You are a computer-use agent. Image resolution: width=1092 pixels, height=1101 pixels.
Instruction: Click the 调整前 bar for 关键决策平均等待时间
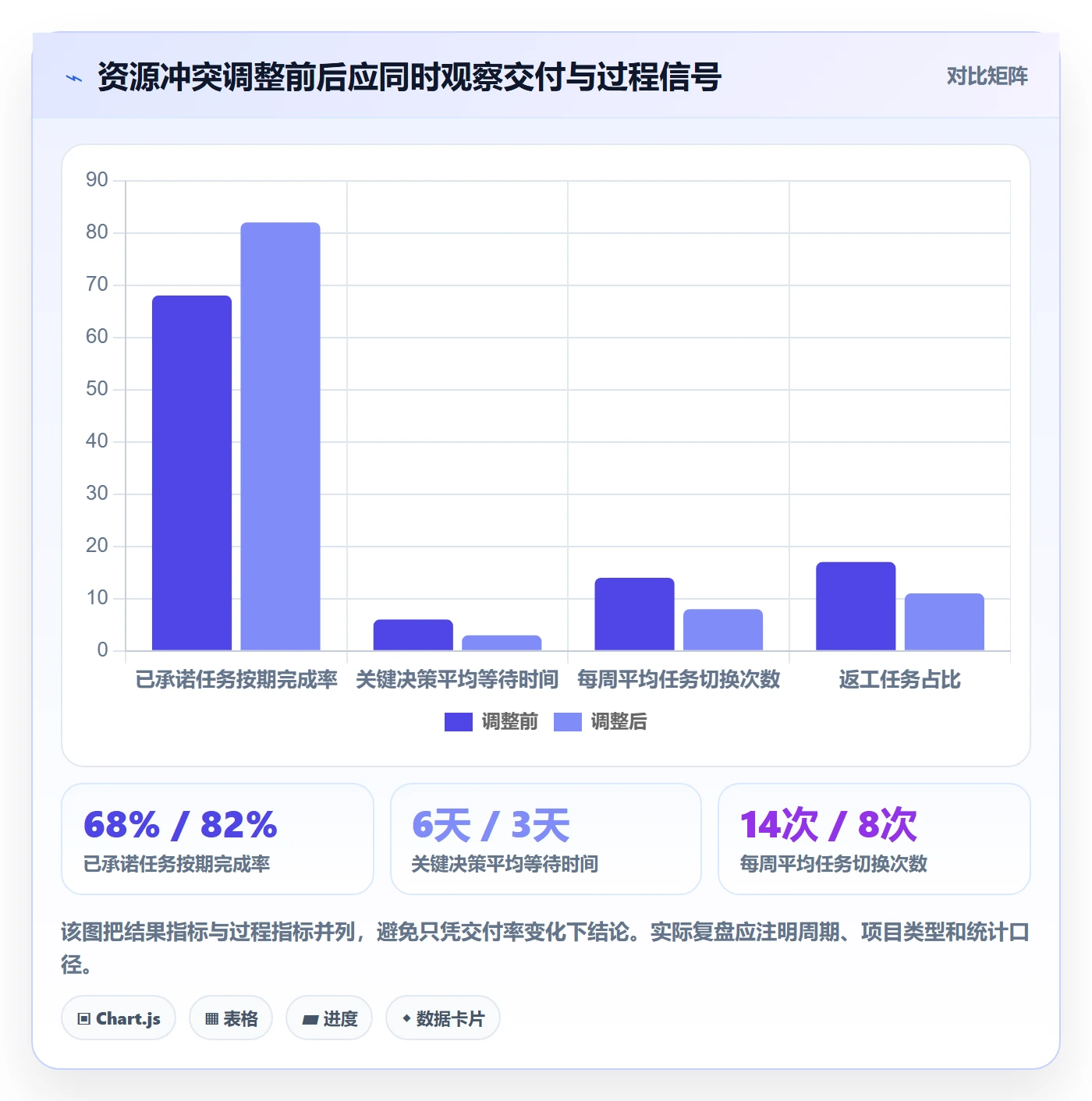tap(413, 635)
